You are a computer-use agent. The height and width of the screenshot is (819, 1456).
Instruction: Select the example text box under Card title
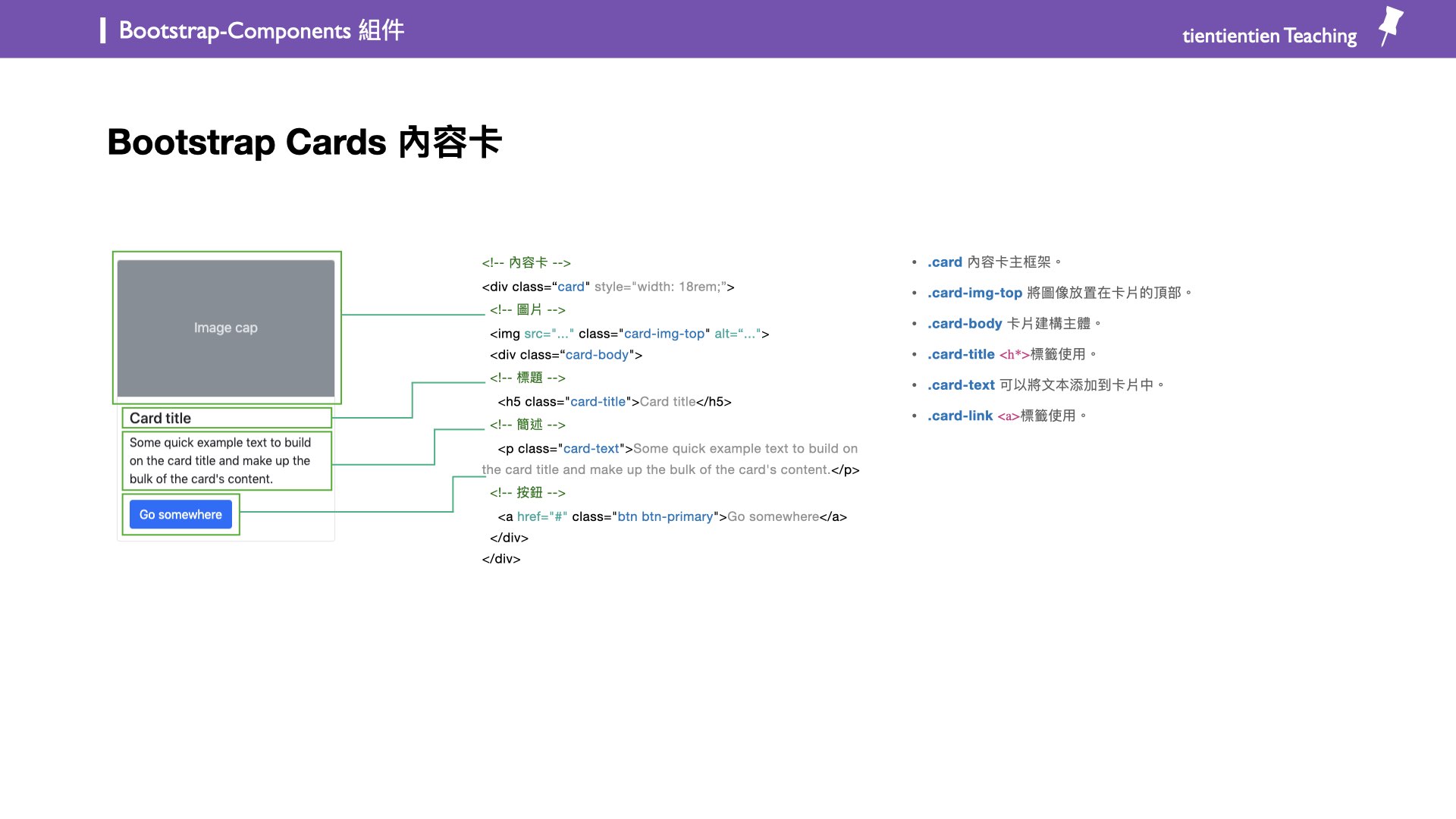point(220,460)
